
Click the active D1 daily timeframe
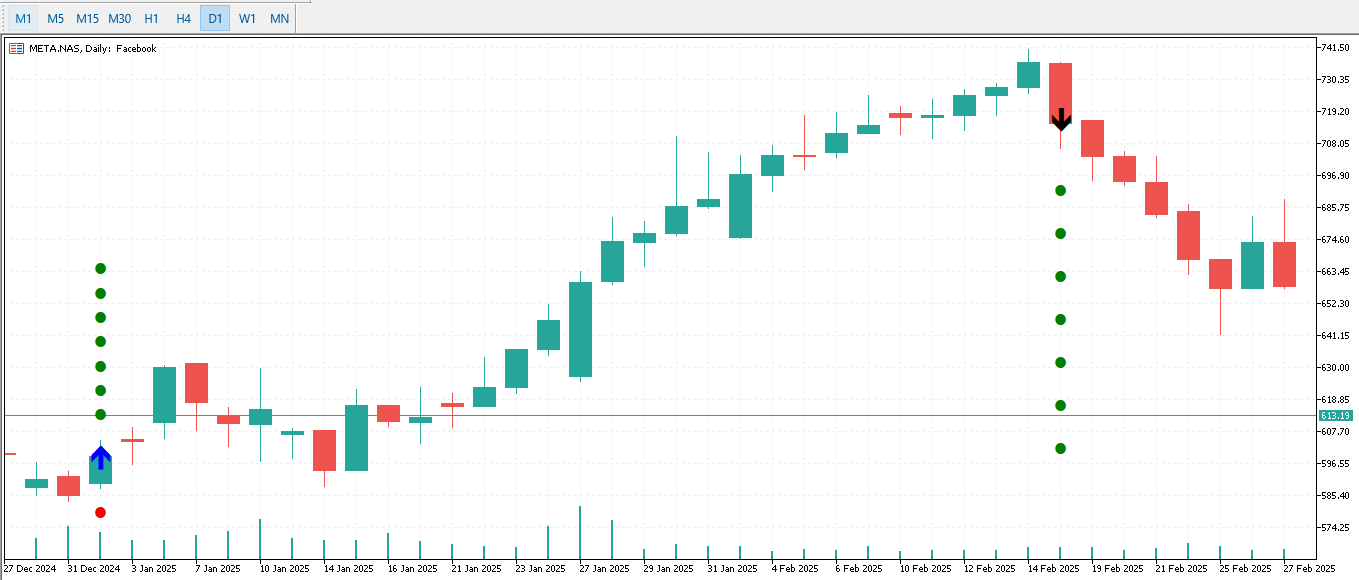click(215, 18)
